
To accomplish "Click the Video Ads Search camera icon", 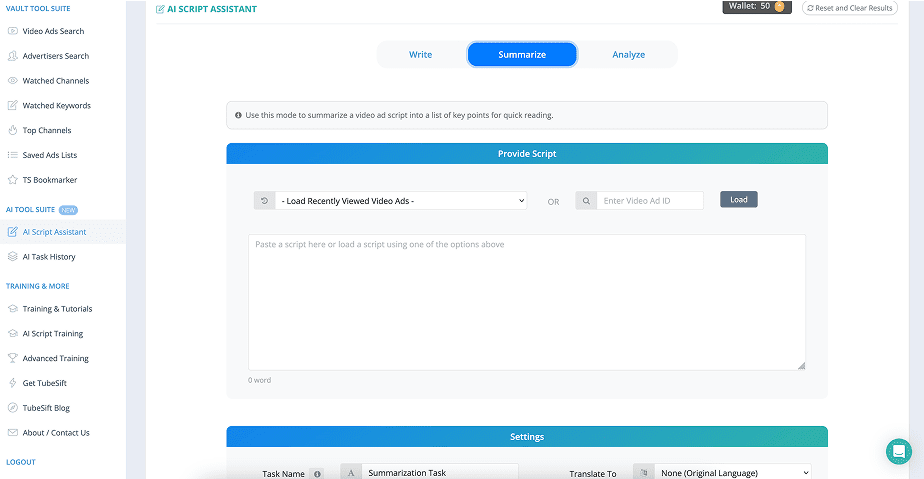I will tap(13, 31).
